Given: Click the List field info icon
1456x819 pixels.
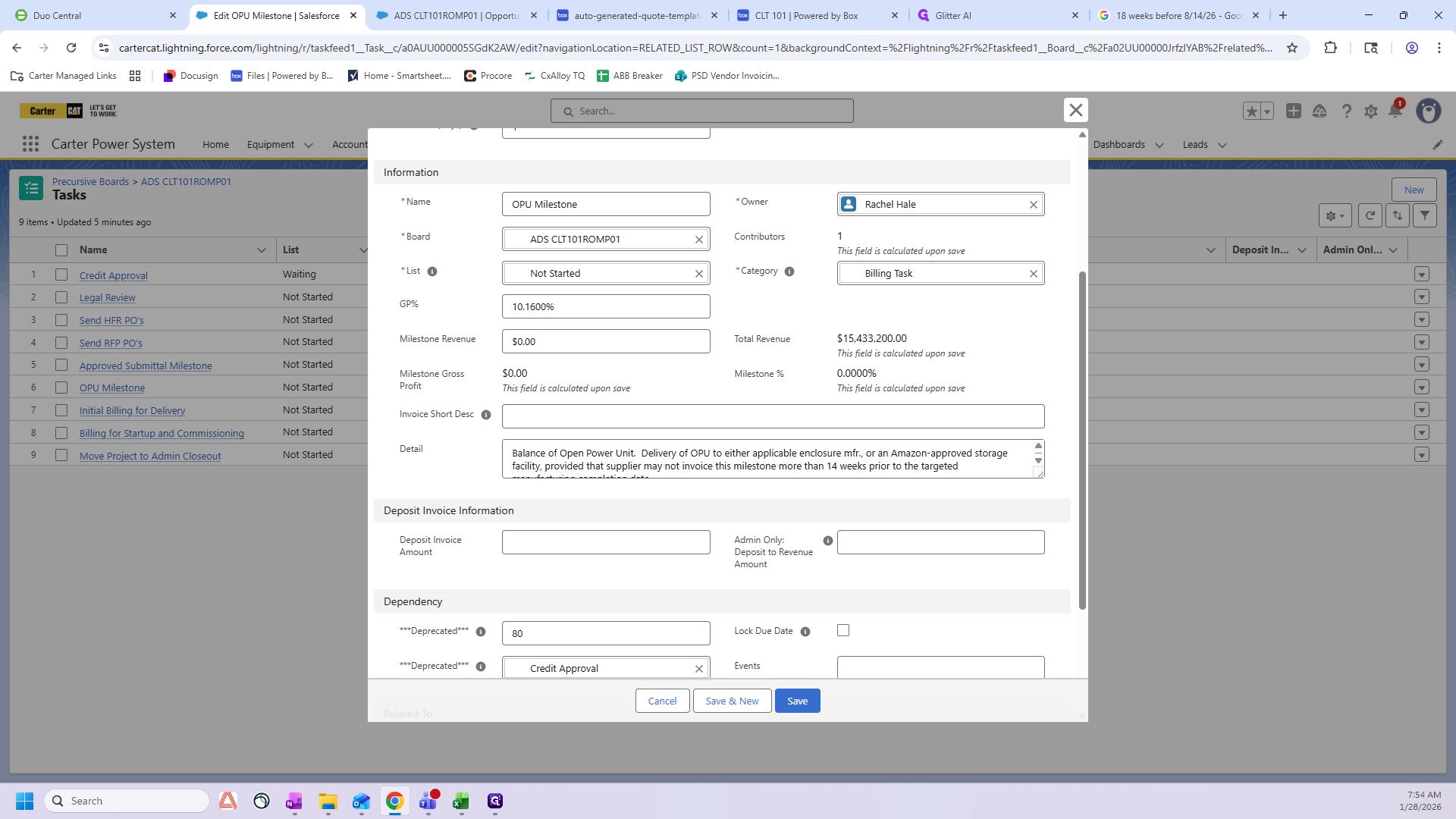Looking at the screenshot, I should coord(432,271).
